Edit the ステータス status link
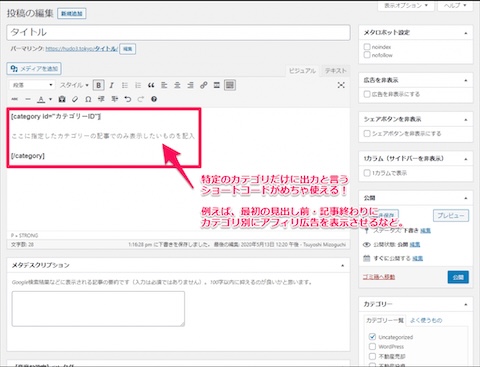Viewport: 480px width, 367px height. [x=425, y=230]
